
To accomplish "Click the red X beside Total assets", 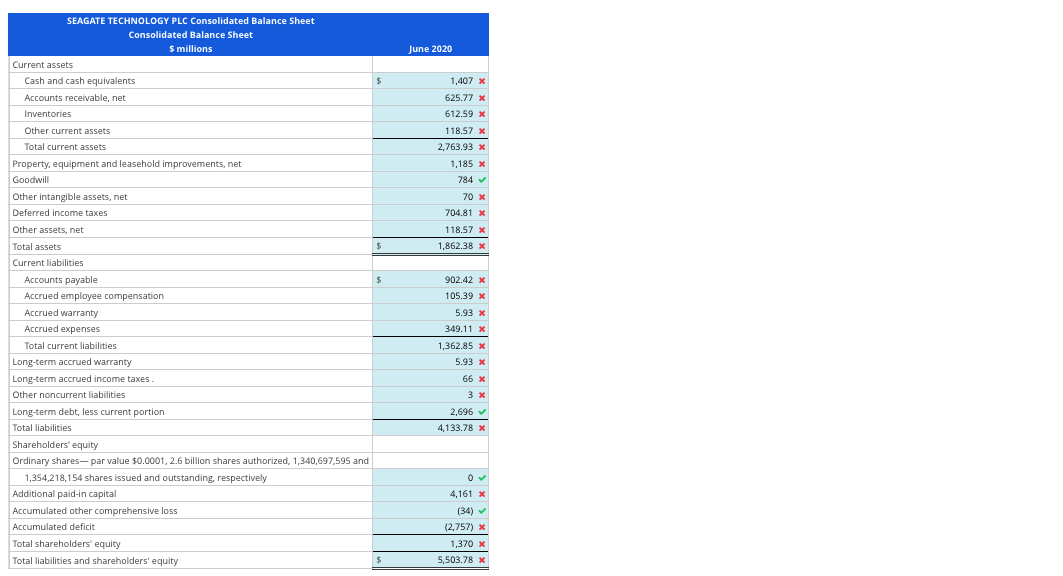I will pos(482,246).
